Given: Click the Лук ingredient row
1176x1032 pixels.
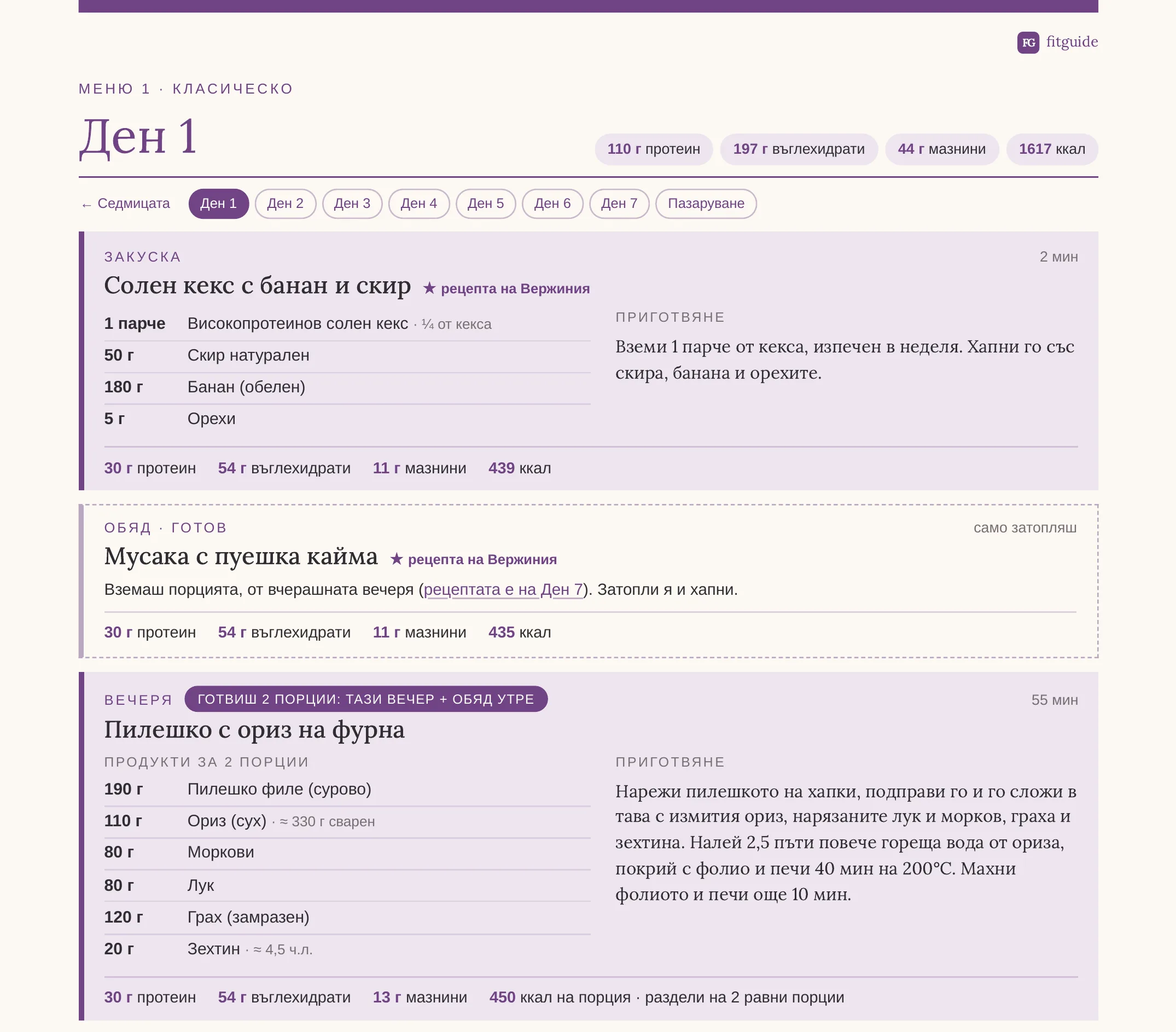Looking at the screenshot, I should (347, 885).
